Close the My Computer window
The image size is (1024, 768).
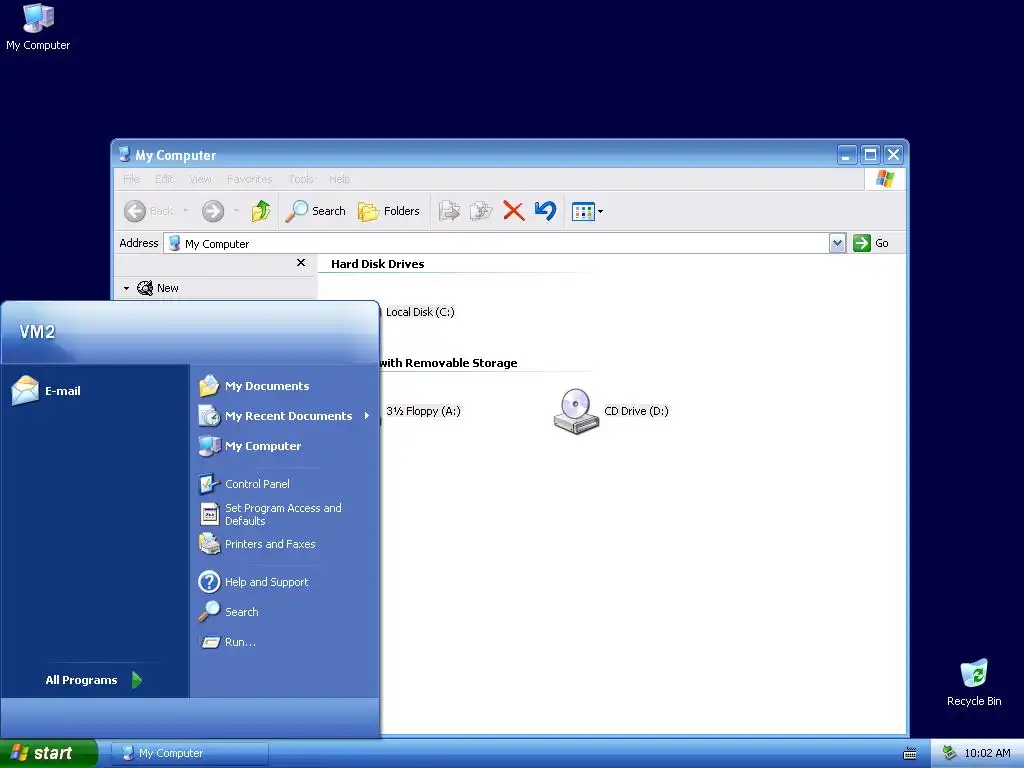point(893,155)
